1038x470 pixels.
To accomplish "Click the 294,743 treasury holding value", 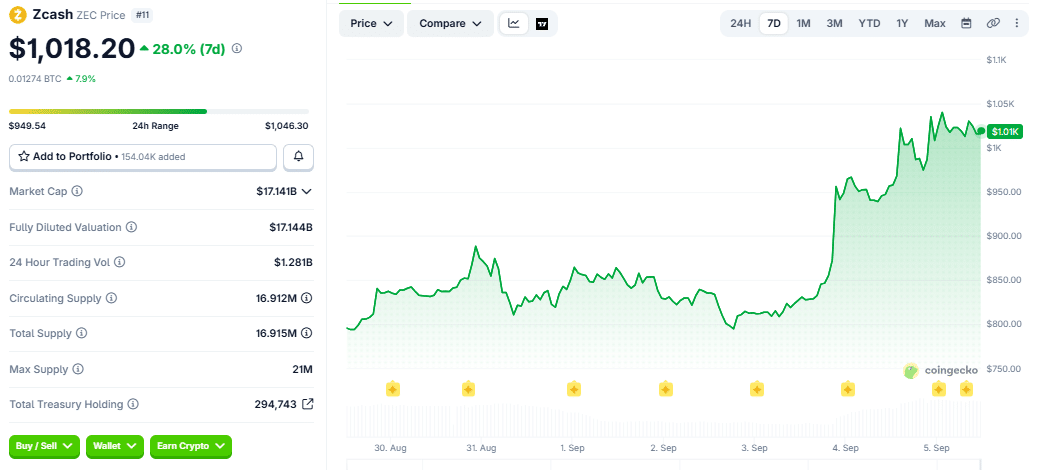I will click(275, 404).
